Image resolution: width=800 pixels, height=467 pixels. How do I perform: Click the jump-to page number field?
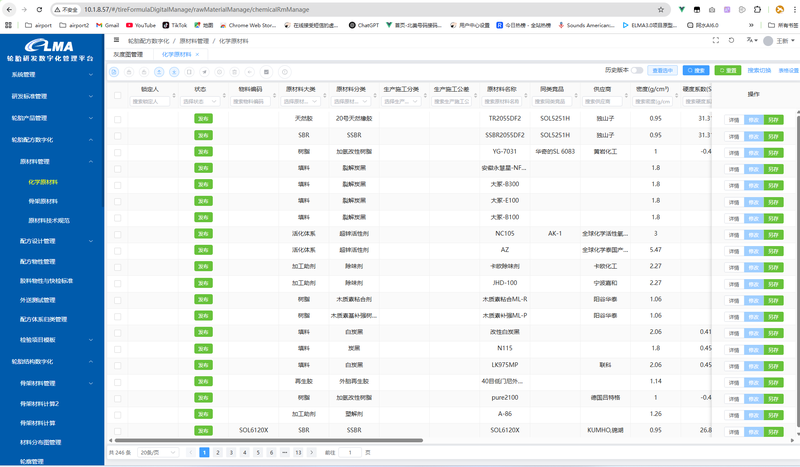tap(350, 452)
